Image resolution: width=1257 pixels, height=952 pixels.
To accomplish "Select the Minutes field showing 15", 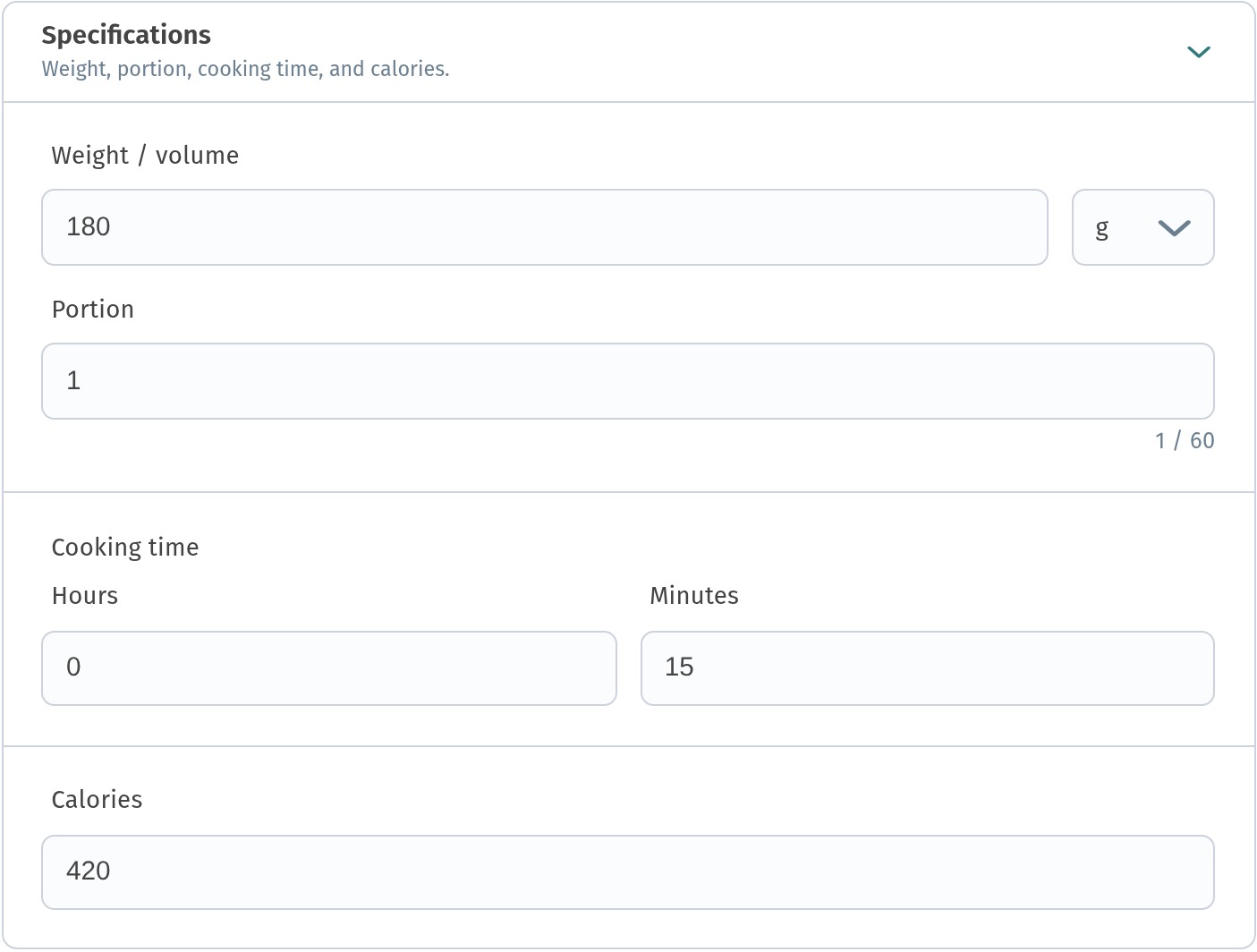I will point(928,668).
